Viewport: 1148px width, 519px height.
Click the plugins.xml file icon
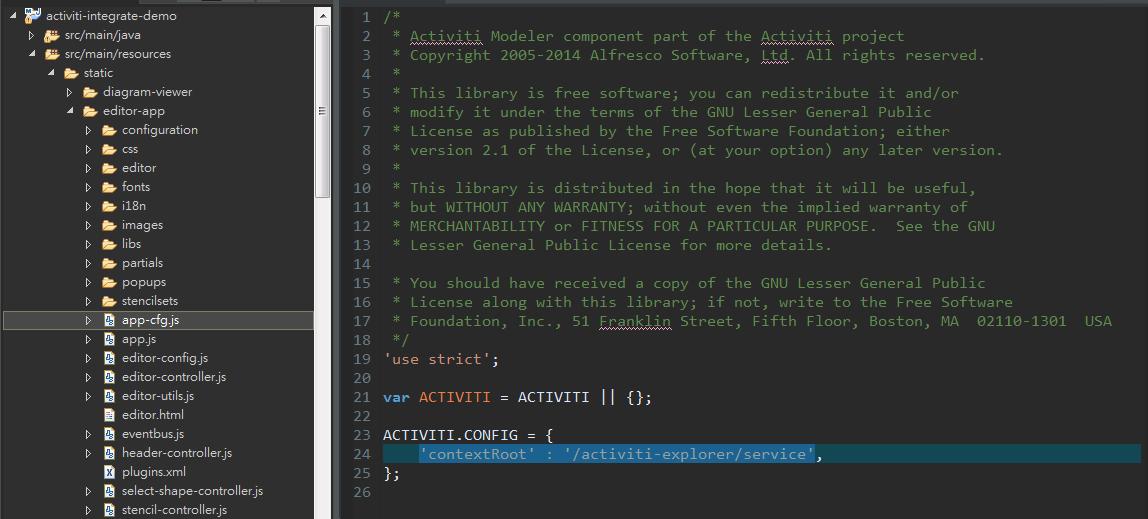coord(109,472)
